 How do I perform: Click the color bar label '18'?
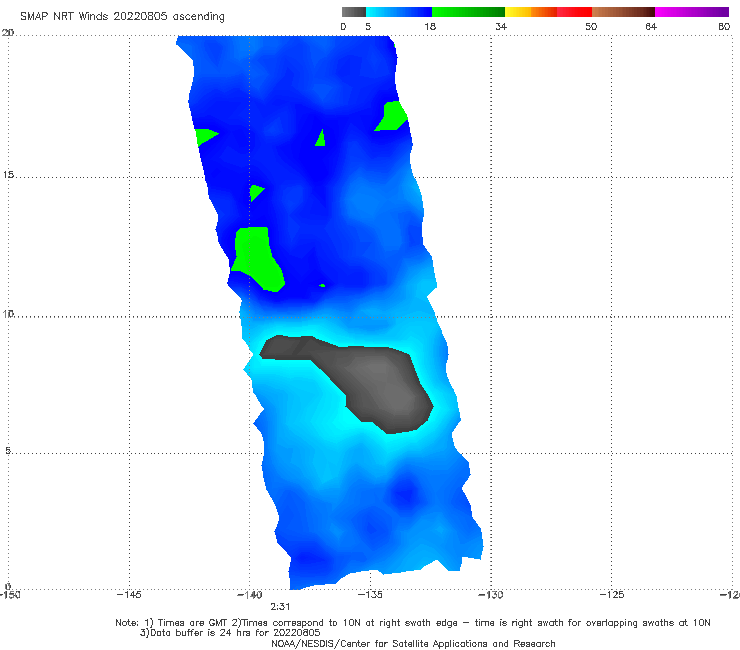coord(430,26)
